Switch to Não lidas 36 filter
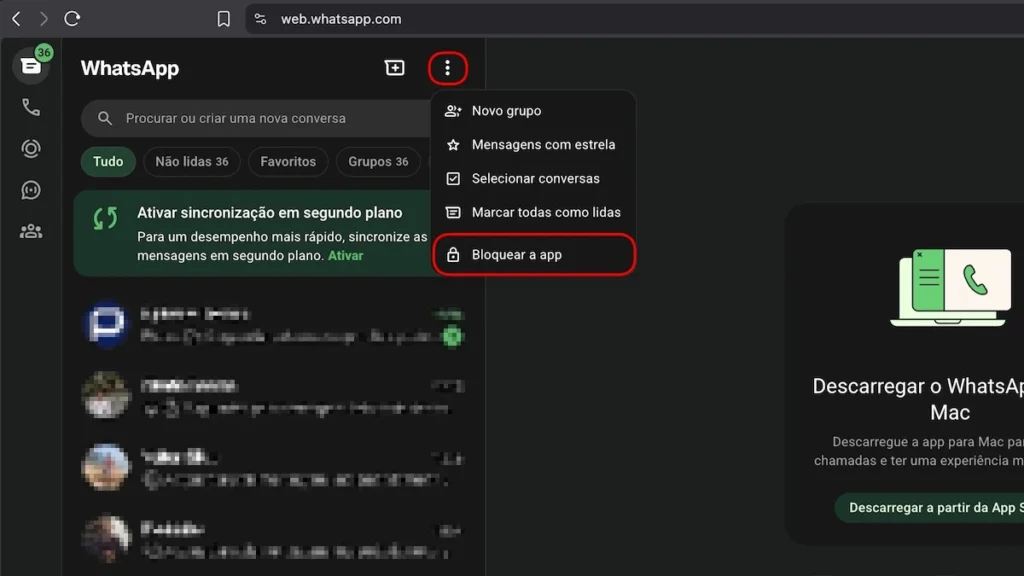 [x=191, y=161]
